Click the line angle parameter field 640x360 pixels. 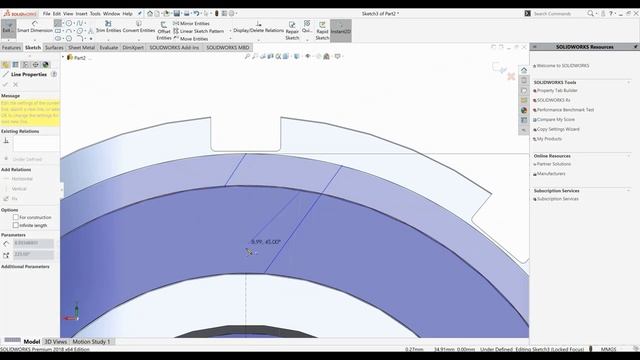pyautogui.click(x=33, y=255)
